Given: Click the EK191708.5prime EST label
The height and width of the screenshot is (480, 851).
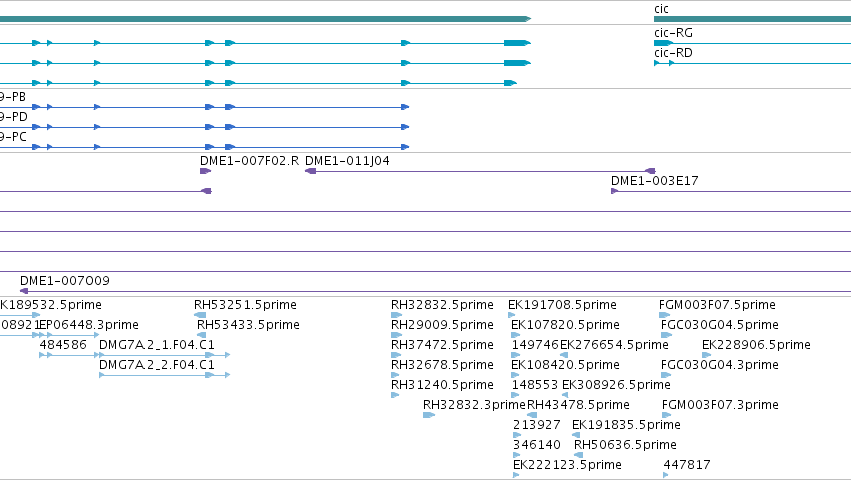Looking at the screenshot, I should (562, 305).
